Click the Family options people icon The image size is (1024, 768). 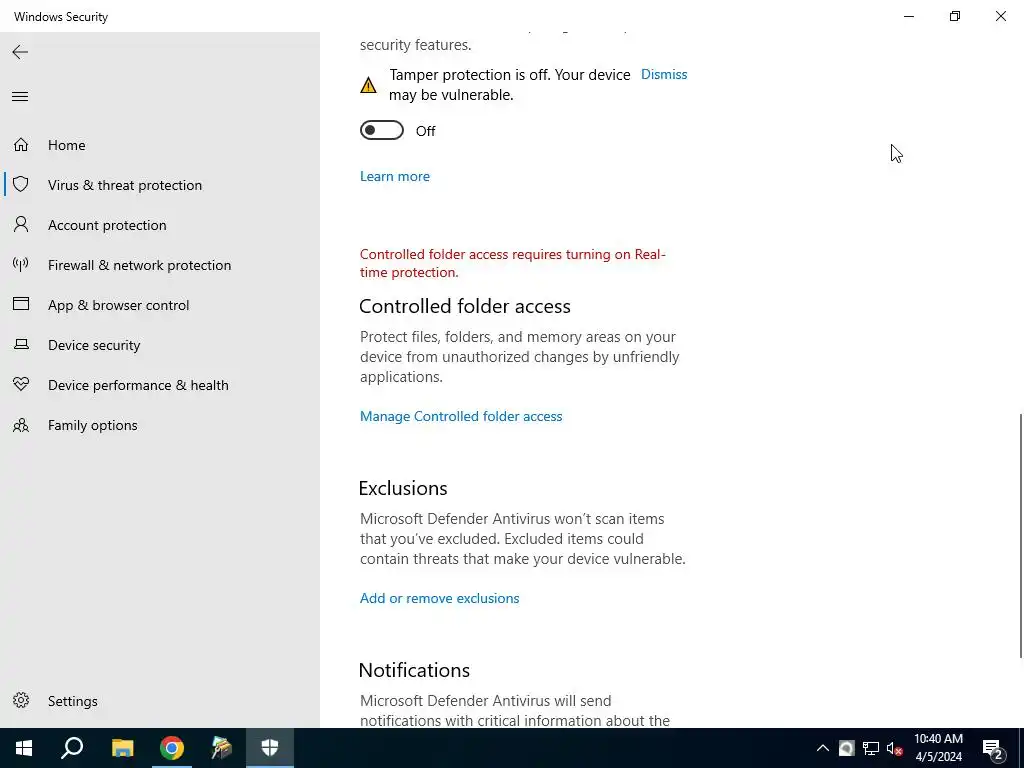21,425
